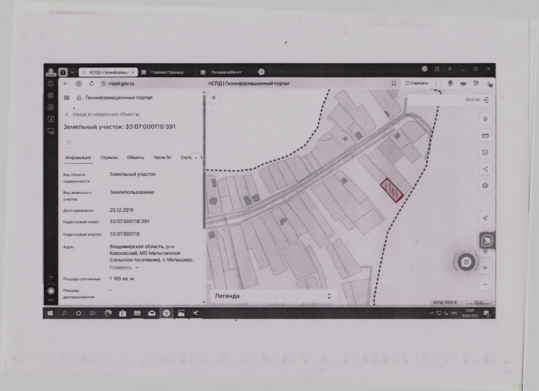The height and width of the screenshot is (391, 539).
Task: Expand the Легенда panel
Action: [x=272, y=296]
